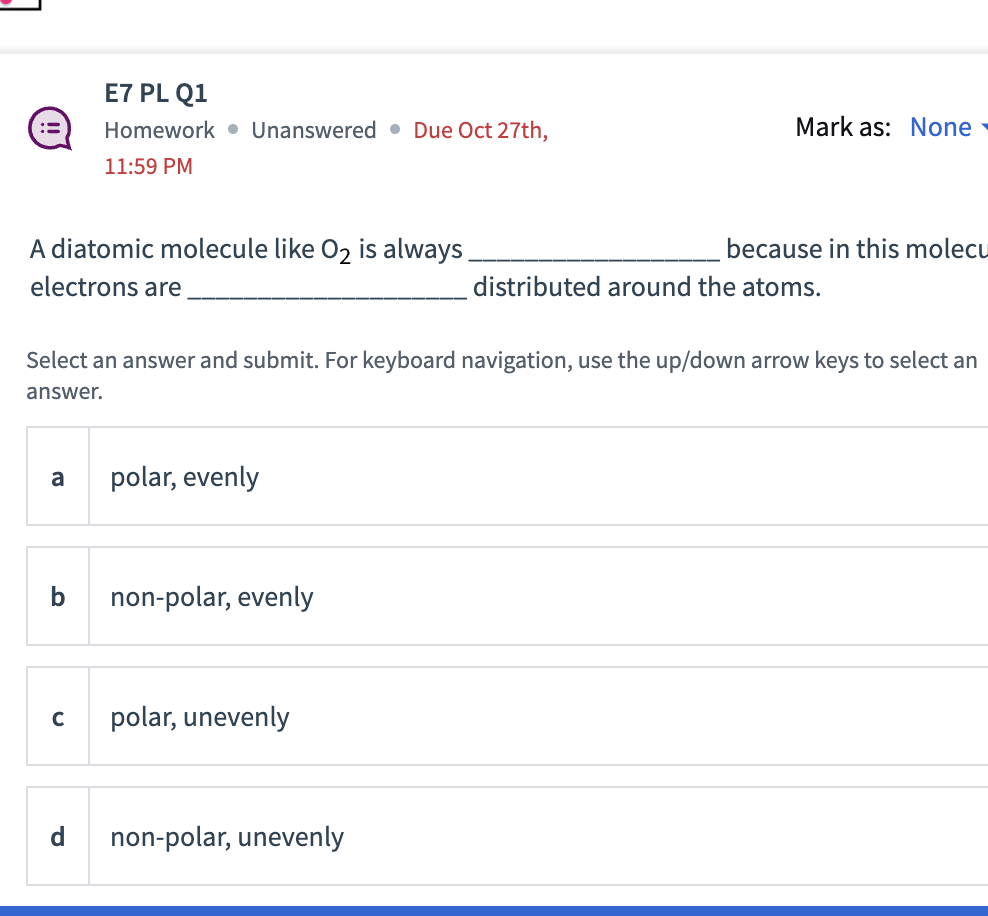Click the blue bar at the page bottom

tap(494, 911)
